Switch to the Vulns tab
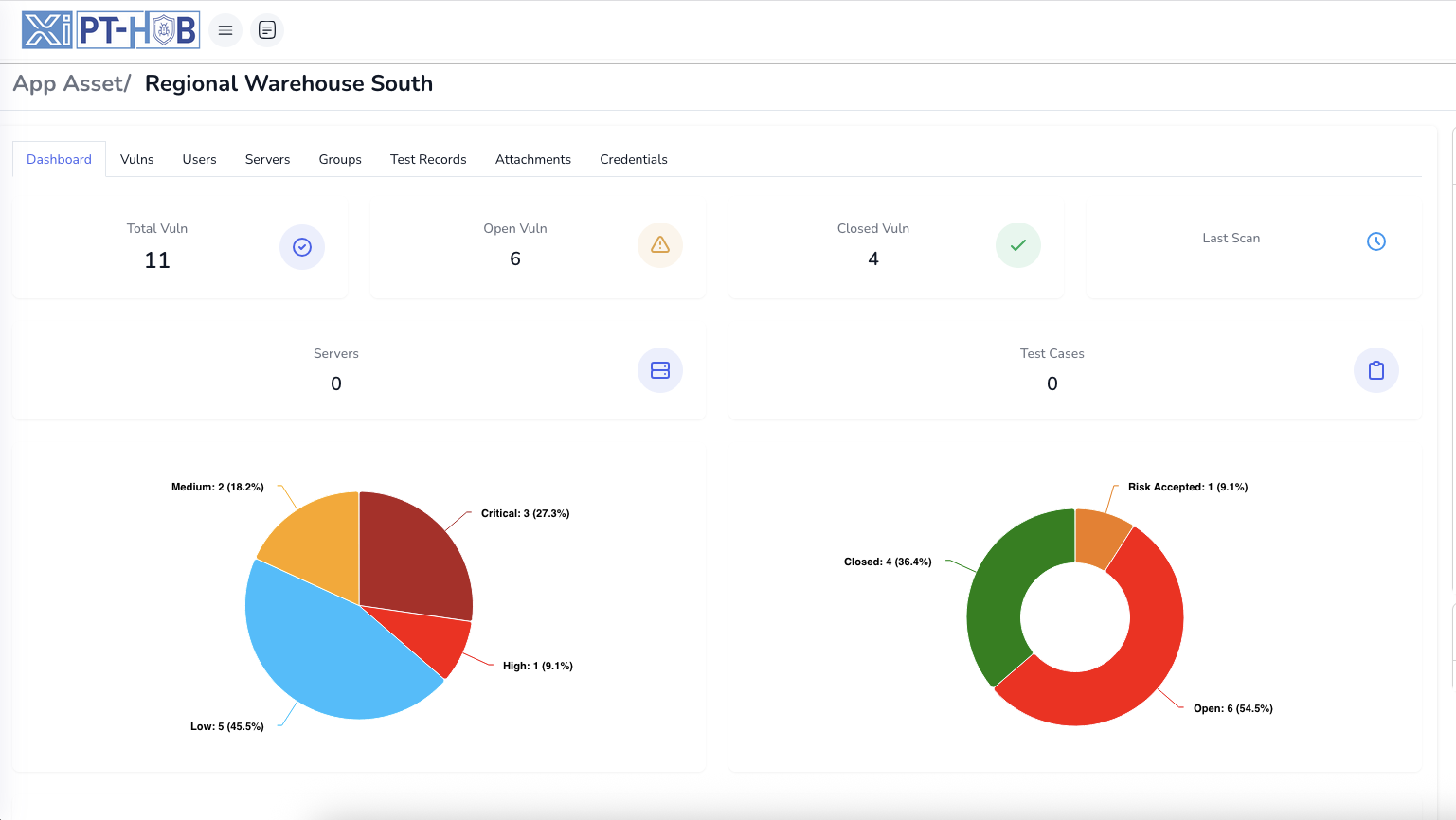1456x820 pixels. pos(136,159)
